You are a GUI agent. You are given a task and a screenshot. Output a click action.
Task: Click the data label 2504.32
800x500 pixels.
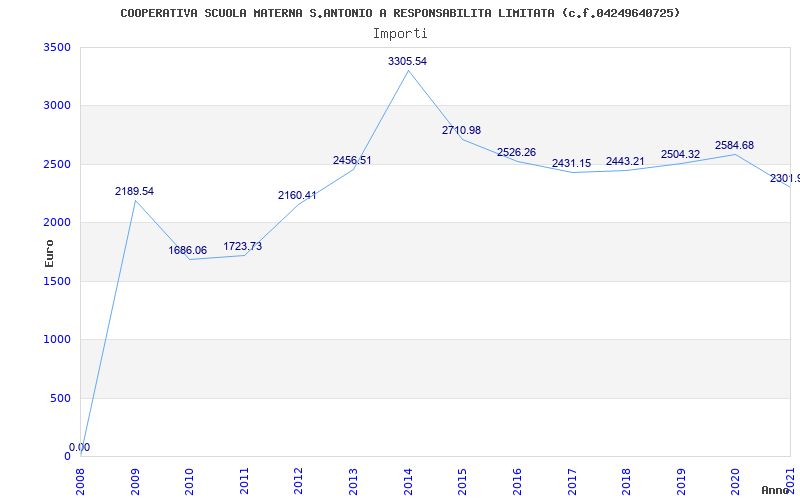[x=680, y=154]
